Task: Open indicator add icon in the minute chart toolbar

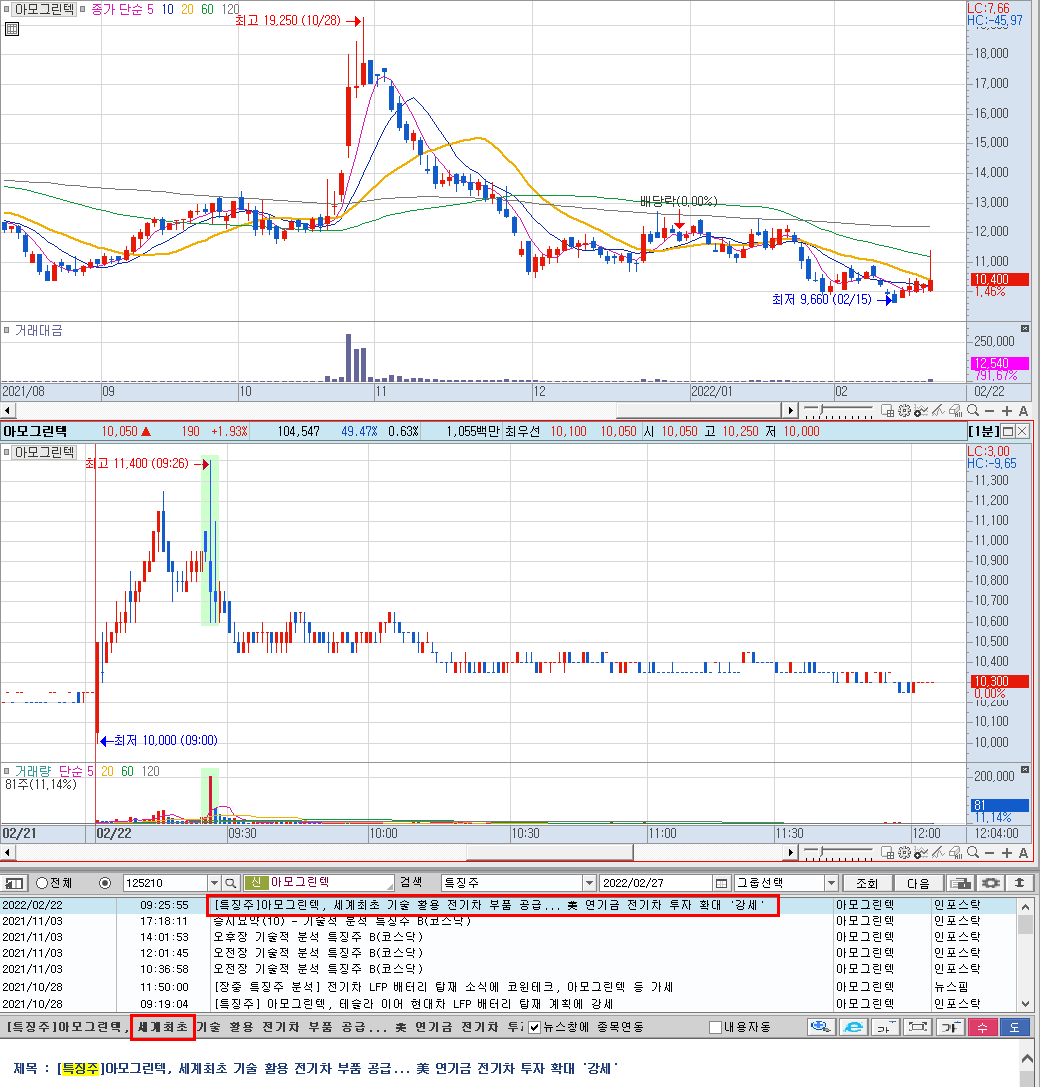Action: (x=921, y=852)
